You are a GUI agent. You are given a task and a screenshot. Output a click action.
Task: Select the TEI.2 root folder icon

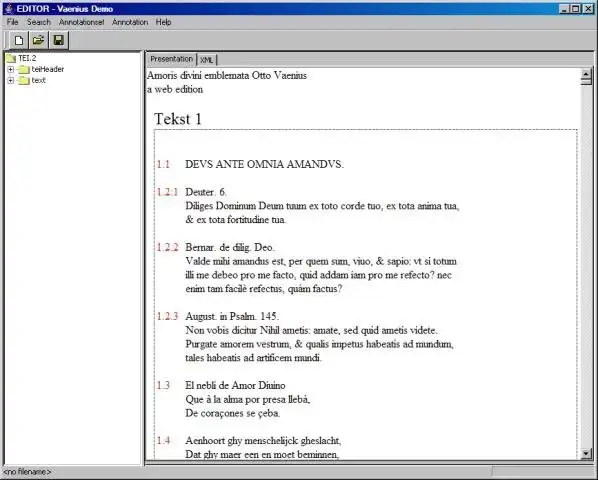(11, 58)
